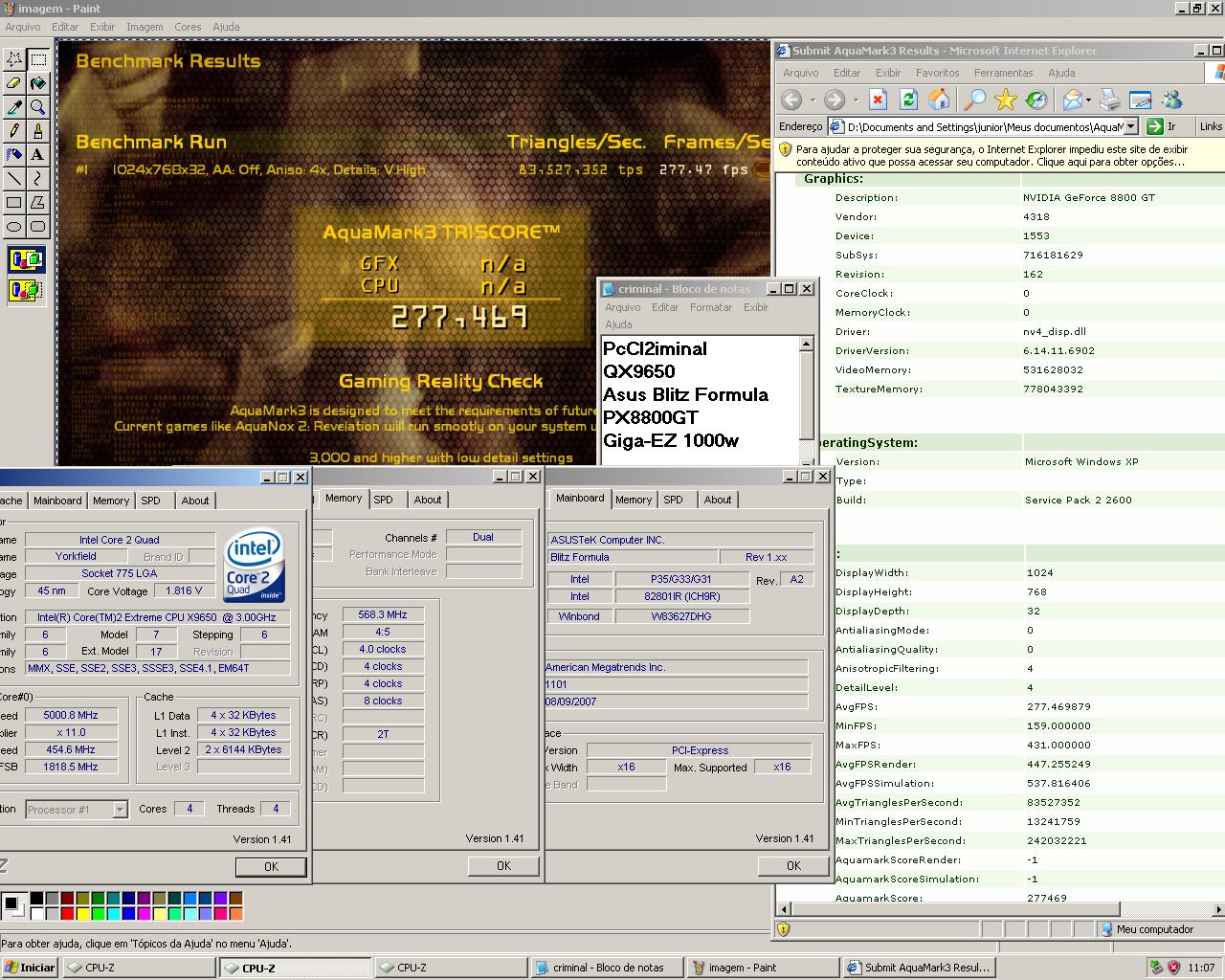Screen dimensions: 1225x980
Task: Click OK in the right CPU-Z window
Action: click(793, 865)
